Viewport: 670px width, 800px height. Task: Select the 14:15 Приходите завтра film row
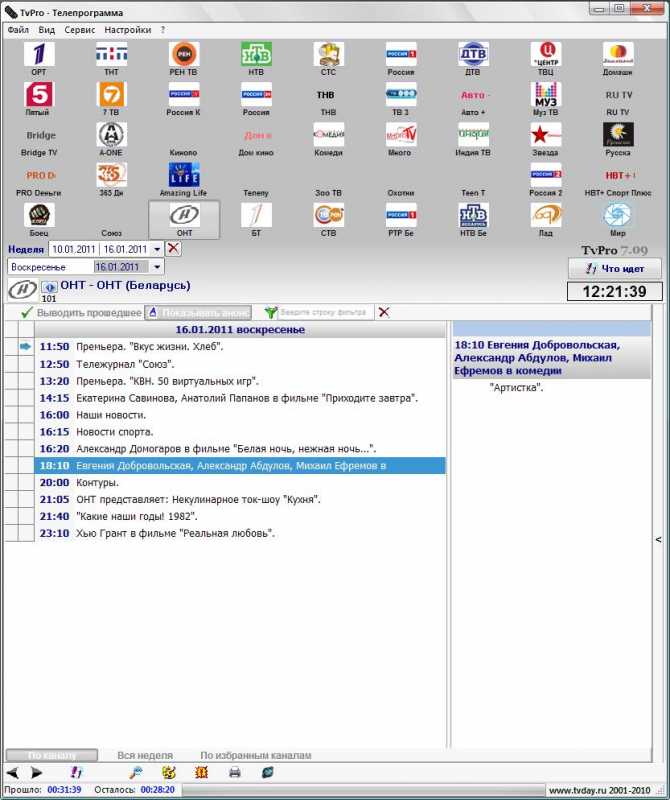(x=240, y=398)
